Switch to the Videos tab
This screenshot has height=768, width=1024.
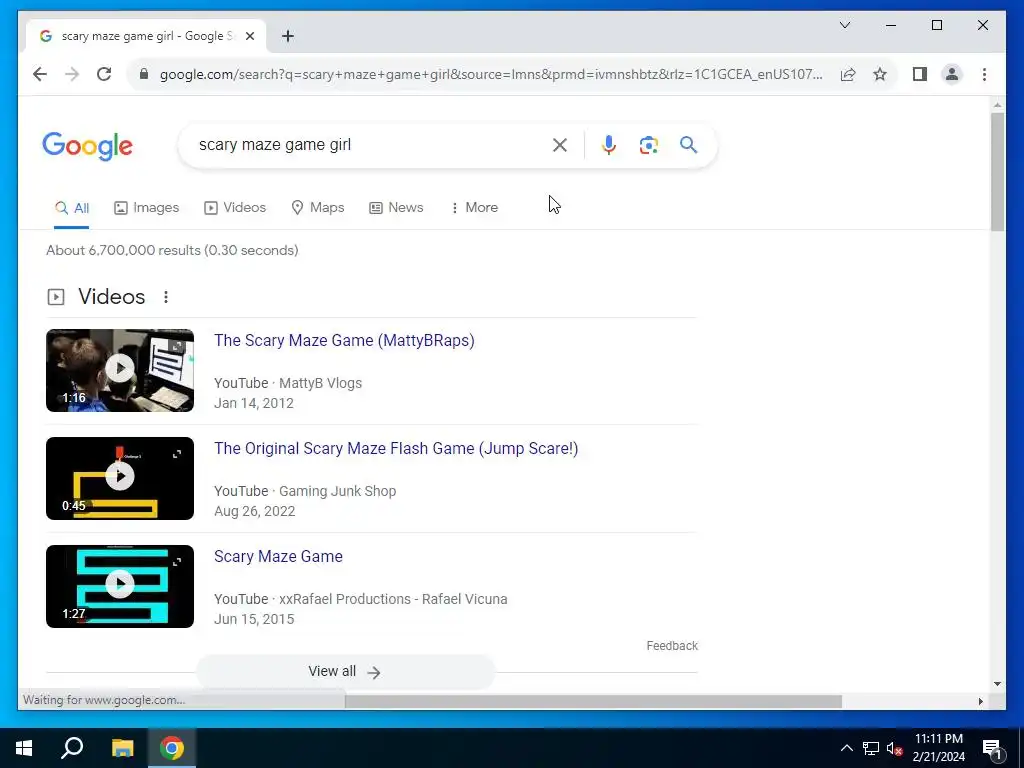coord(235,208)
